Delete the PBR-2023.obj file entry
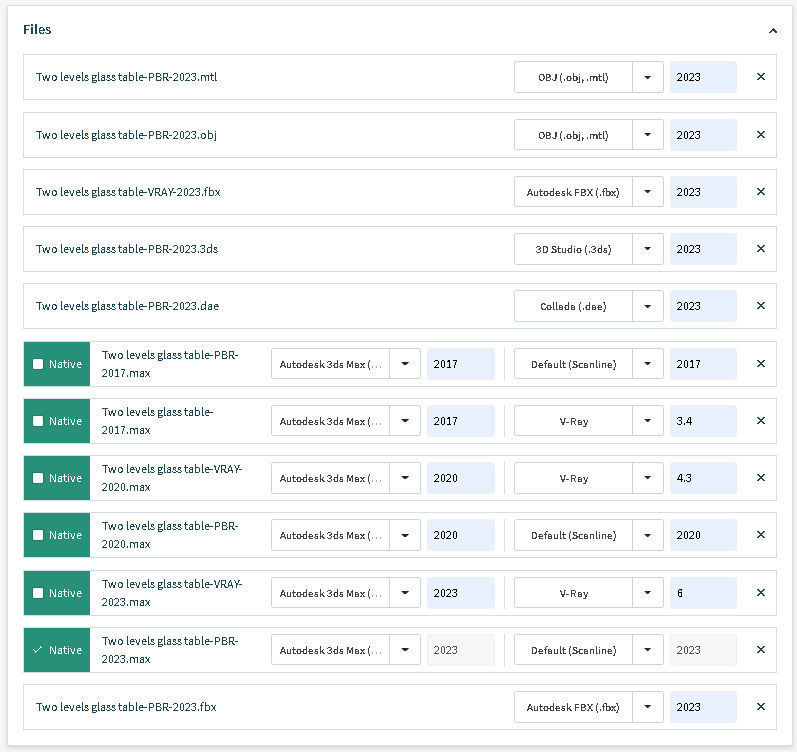 tap(761, 135)
